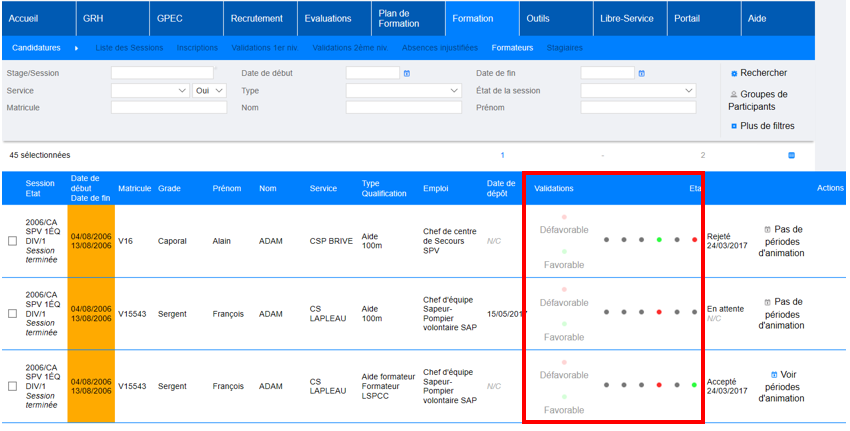Click the green validation dot in first row
The image size is (850, 431).
(658, 240)
